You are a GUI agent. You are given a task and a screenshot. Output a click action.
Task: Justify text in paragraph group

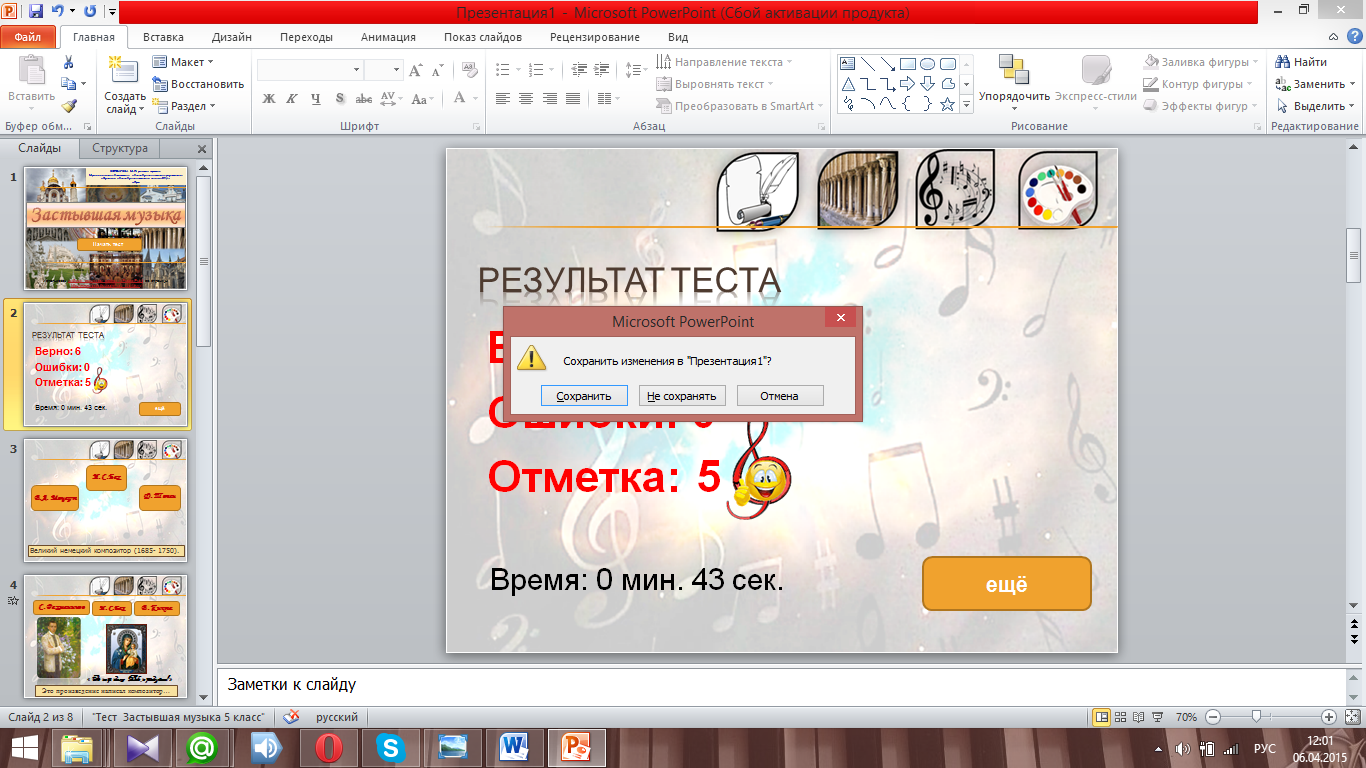coord(573,98)
